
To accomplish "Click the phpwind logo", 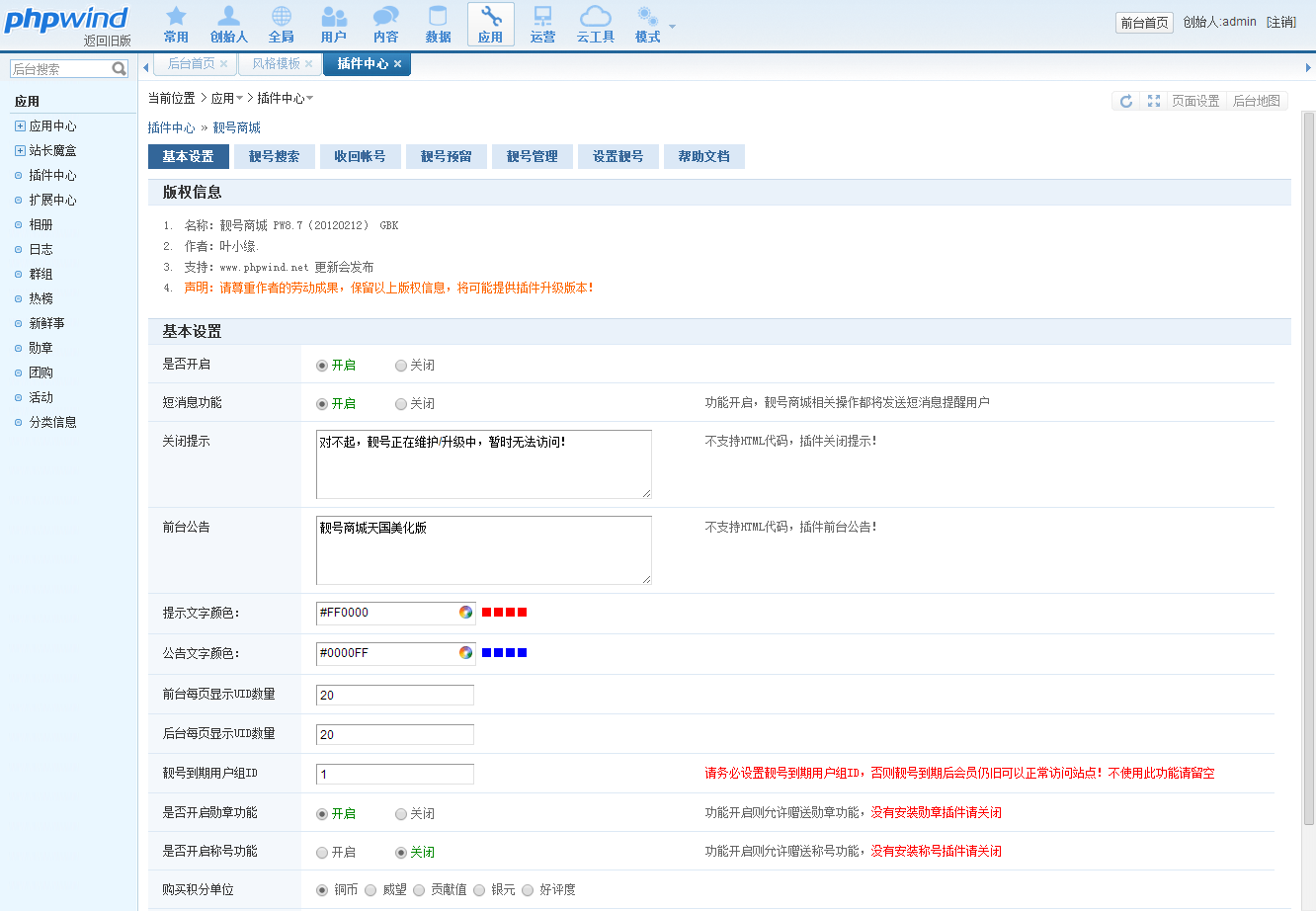I will pos(66,19).
